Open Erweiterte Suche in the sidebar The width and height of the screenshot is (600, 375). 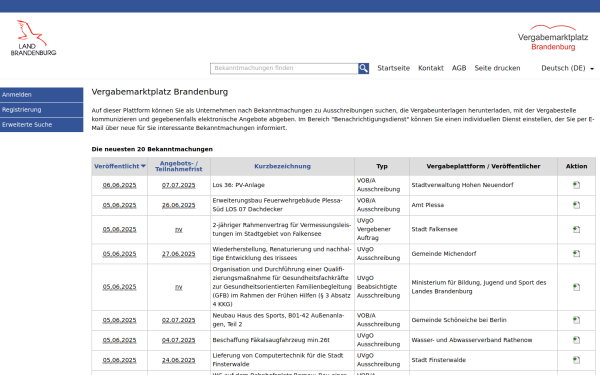41,125
